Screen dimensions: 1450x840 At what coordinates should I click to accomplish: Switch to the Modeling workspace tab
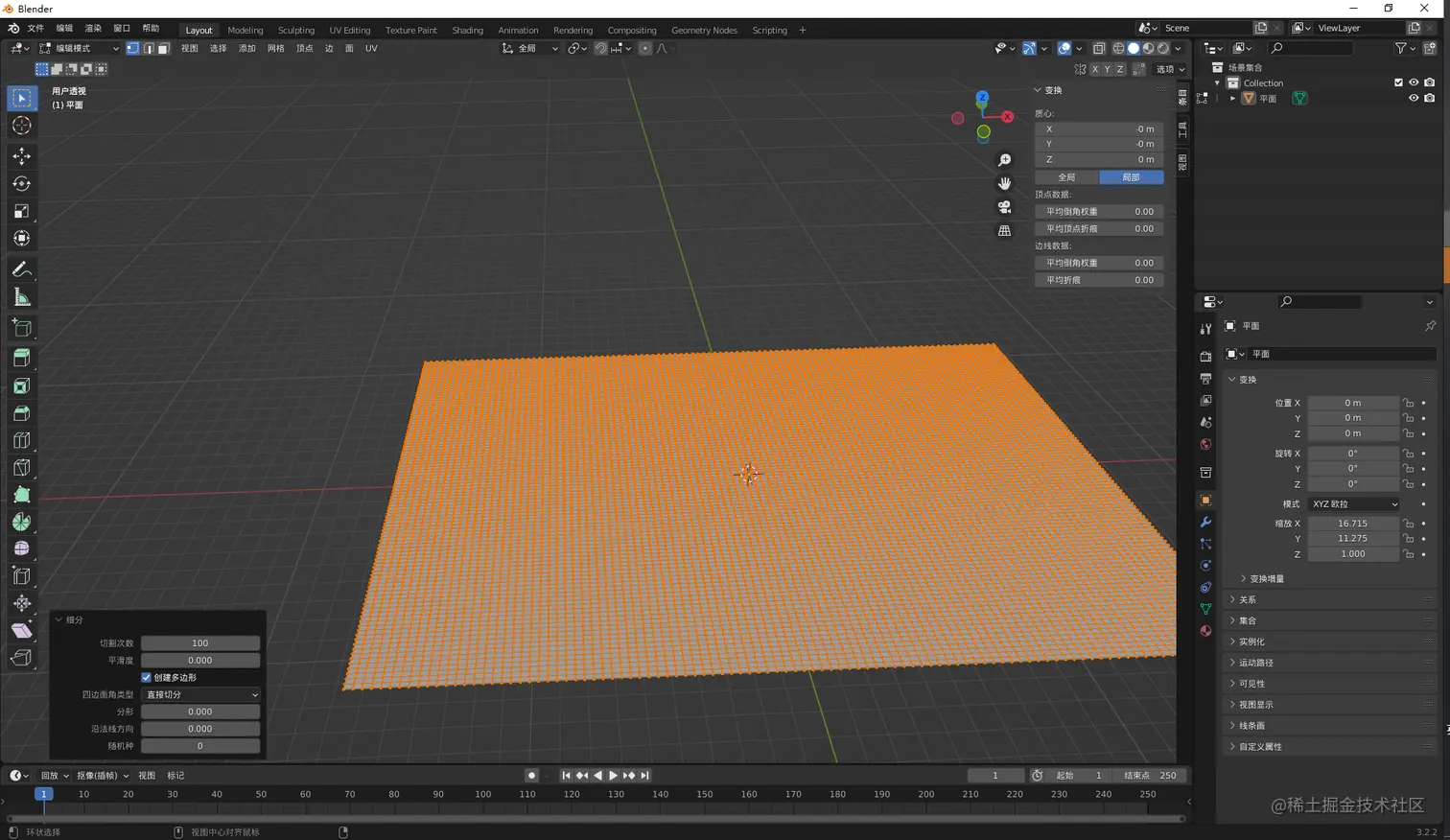tap(245, 30)
